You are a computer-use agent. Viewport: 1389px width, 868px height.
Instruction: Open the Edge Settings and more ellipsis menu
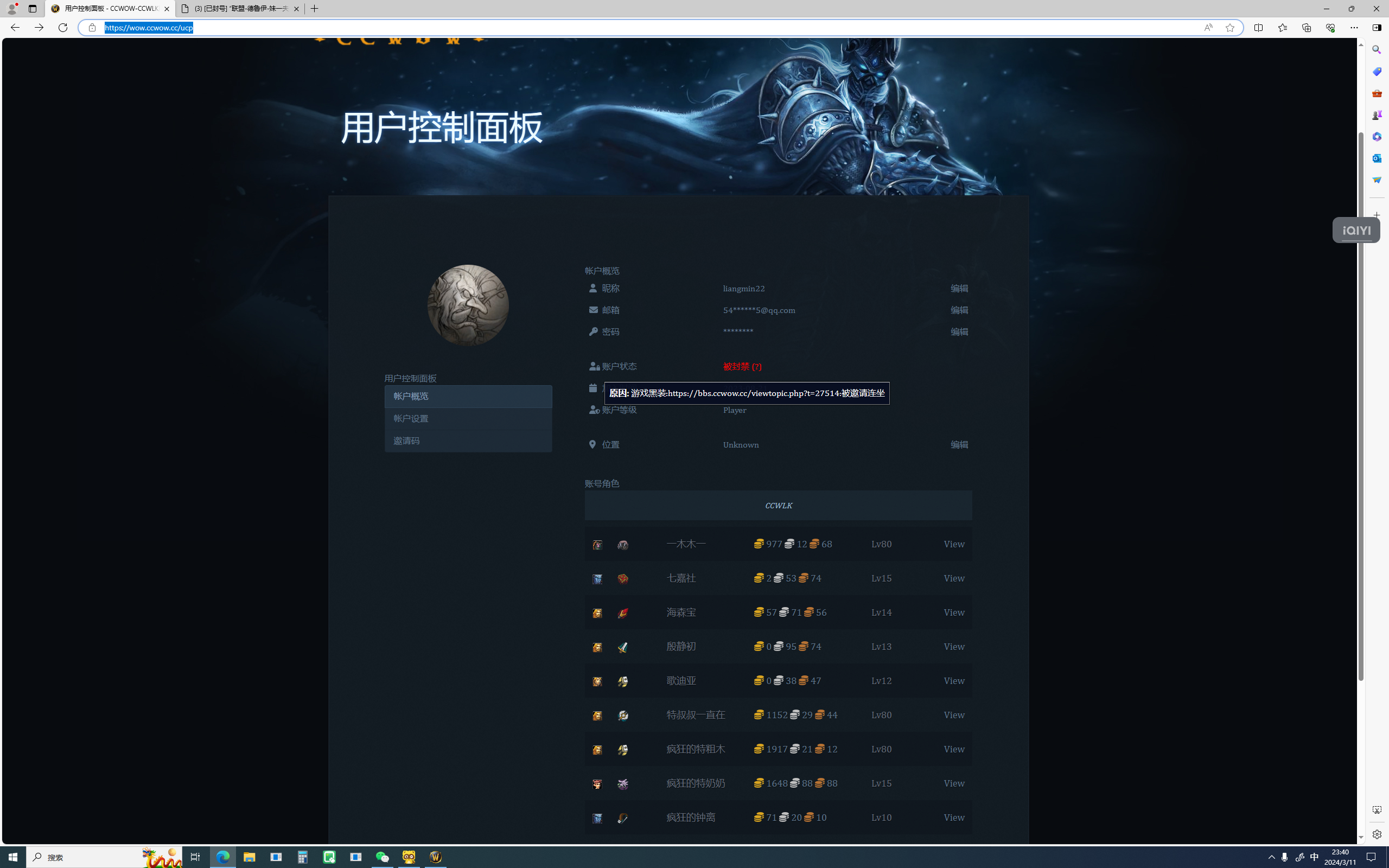1353,28
